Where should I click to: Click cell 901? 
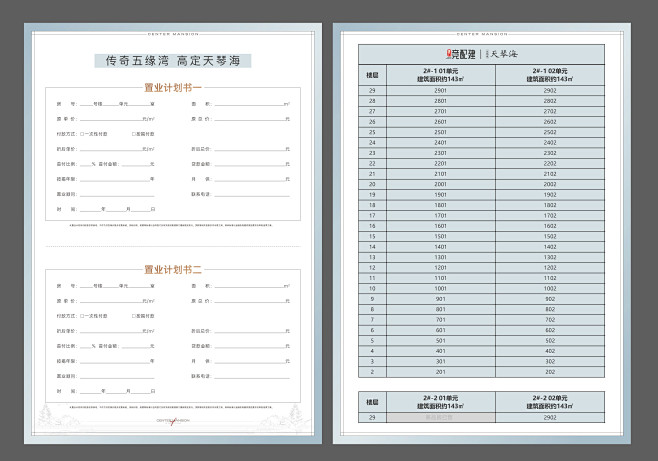[441, 299]
